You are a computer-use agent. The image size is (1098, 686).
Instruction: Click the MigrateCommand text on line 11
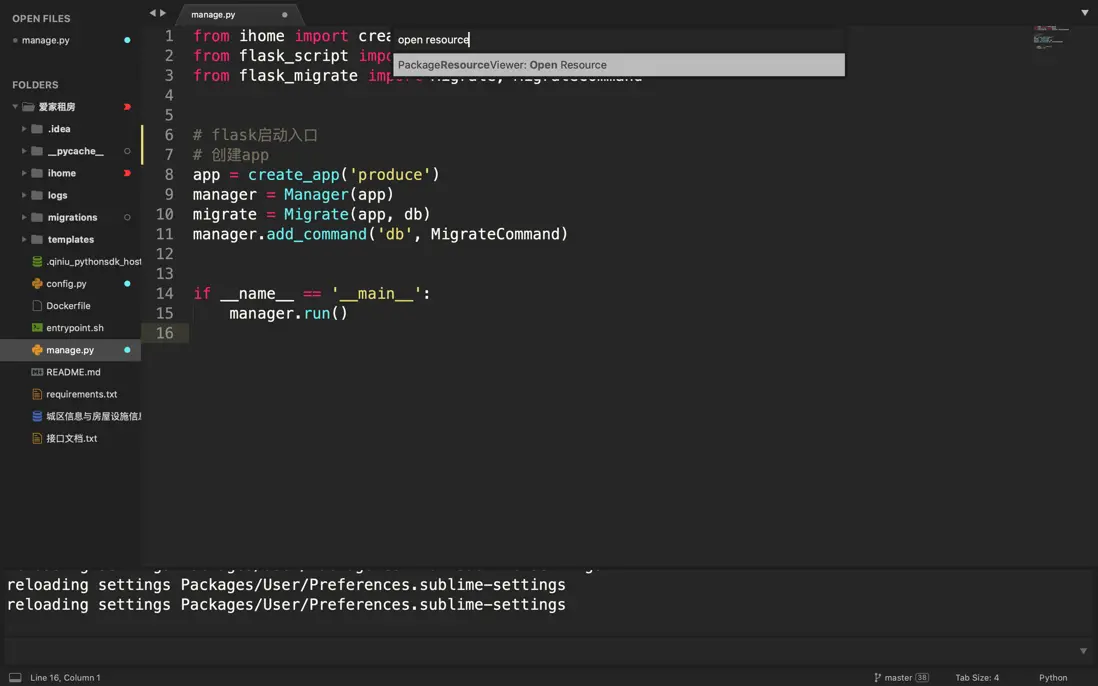pos(494,234)
